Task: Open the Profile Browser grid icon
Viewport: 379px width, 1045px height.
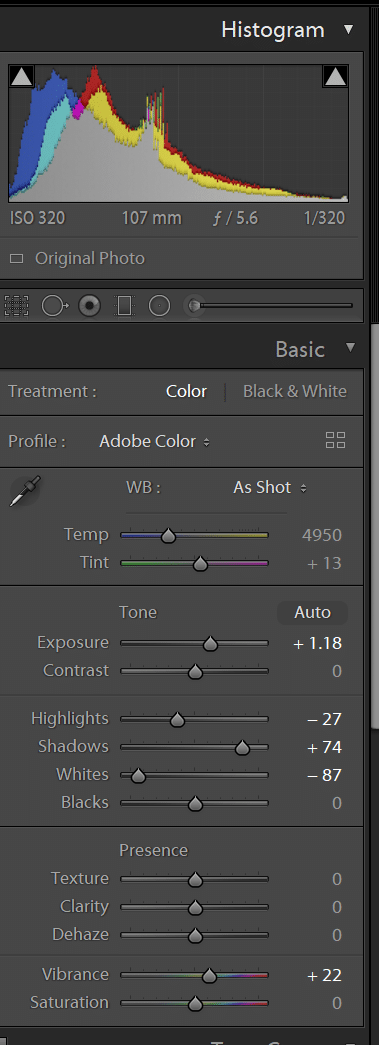Action: point(335,441)
